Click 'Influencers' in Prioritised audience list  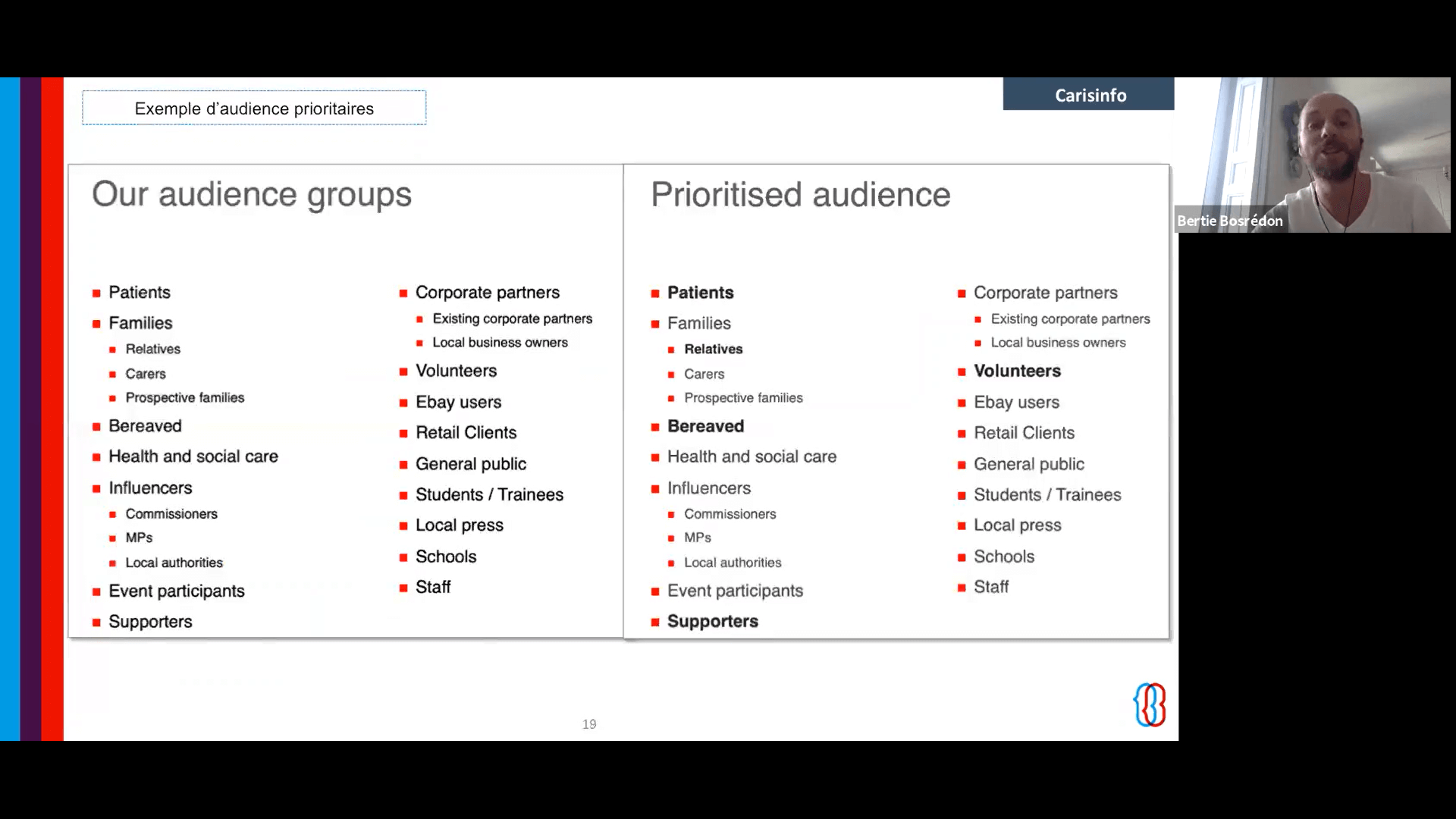(709, 488)
